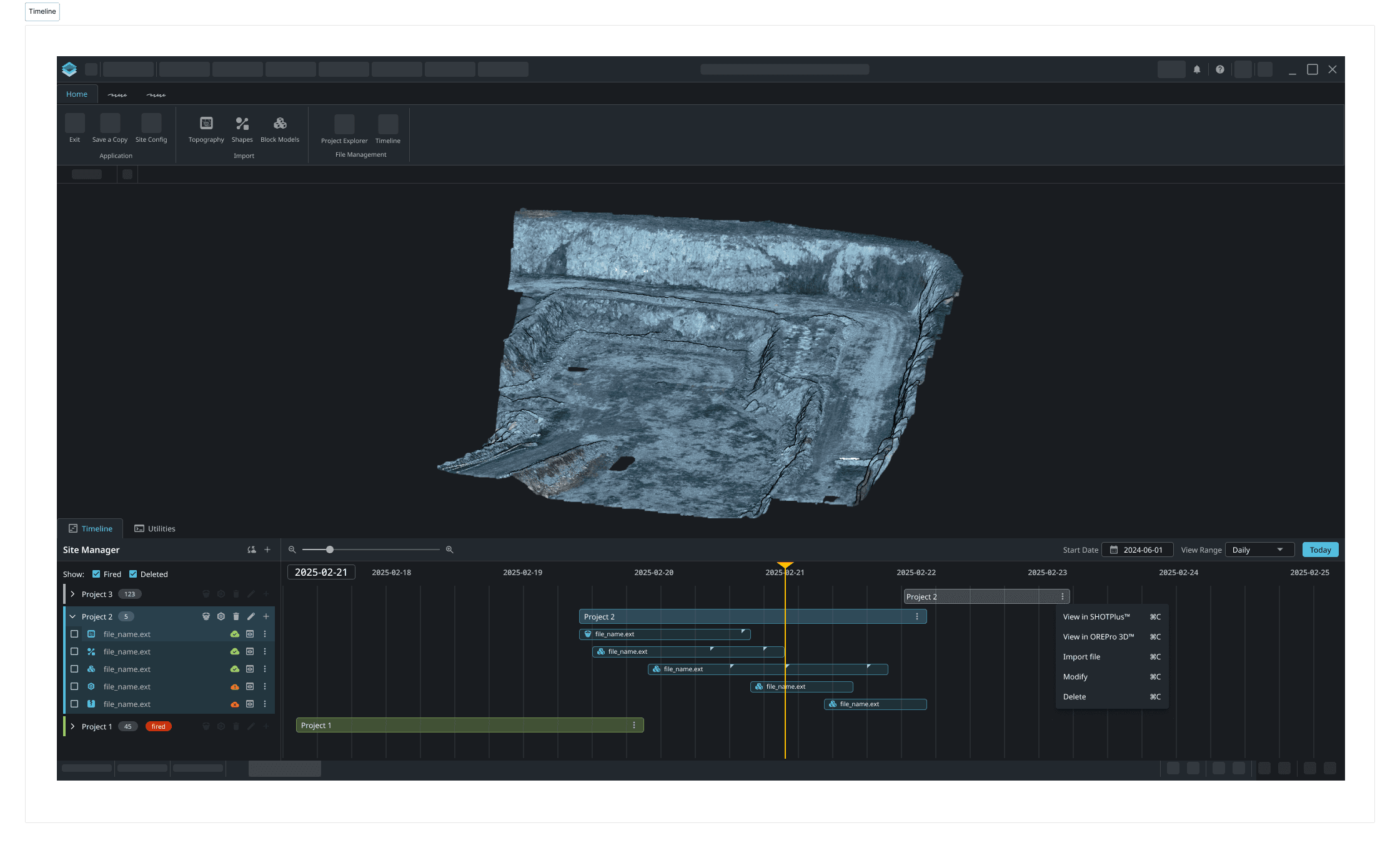This screenshot has height=848, width=1400.
Task: Select Import file in context menu
Action: [1081, 656]
